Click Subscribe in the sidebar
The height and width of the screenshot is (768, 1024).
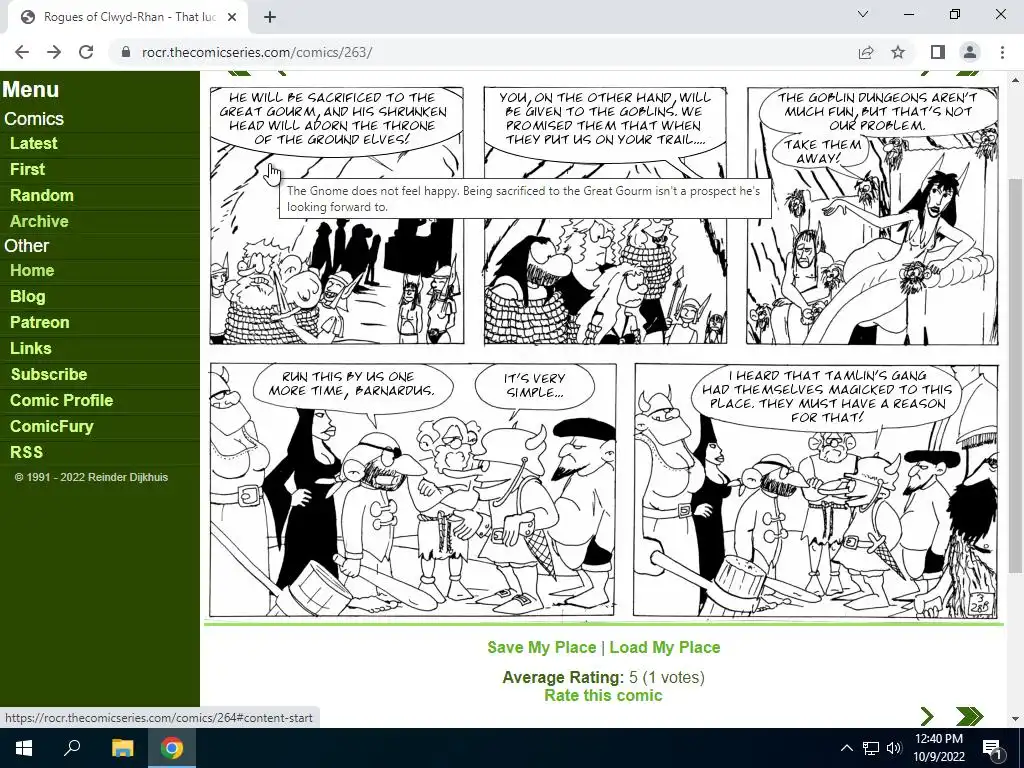click(49, 374)
